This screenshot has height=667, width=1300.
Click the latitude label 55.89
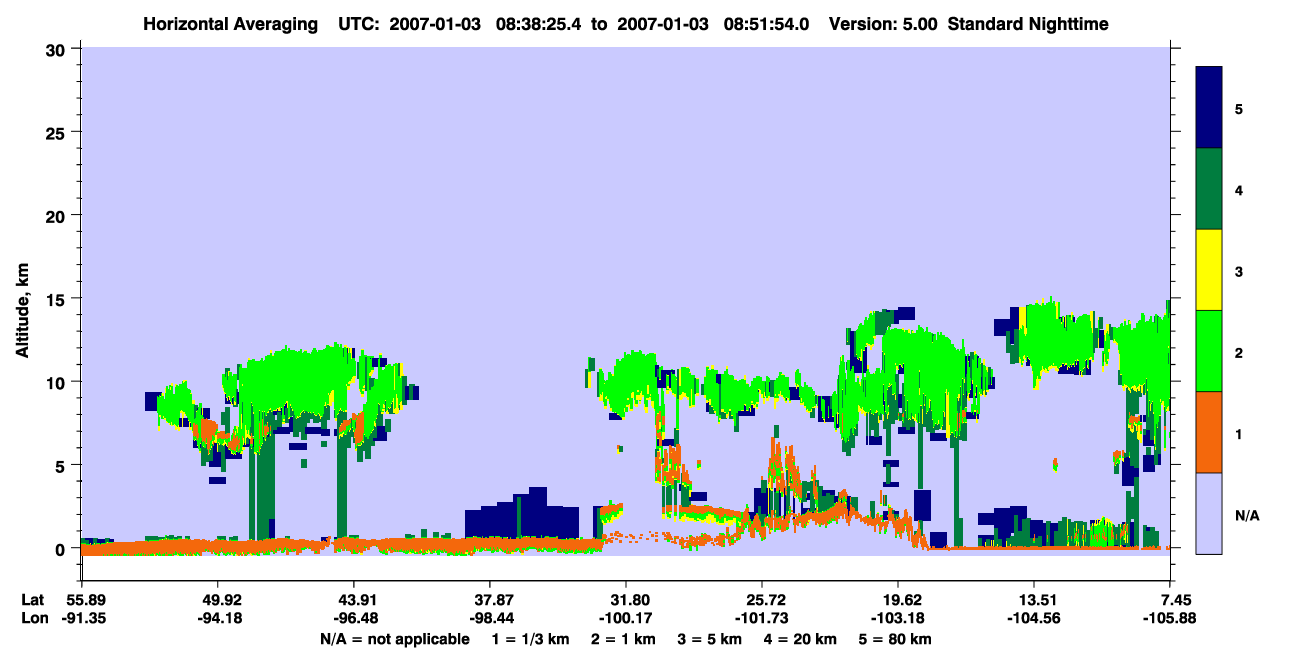click(x=82, y=600)
